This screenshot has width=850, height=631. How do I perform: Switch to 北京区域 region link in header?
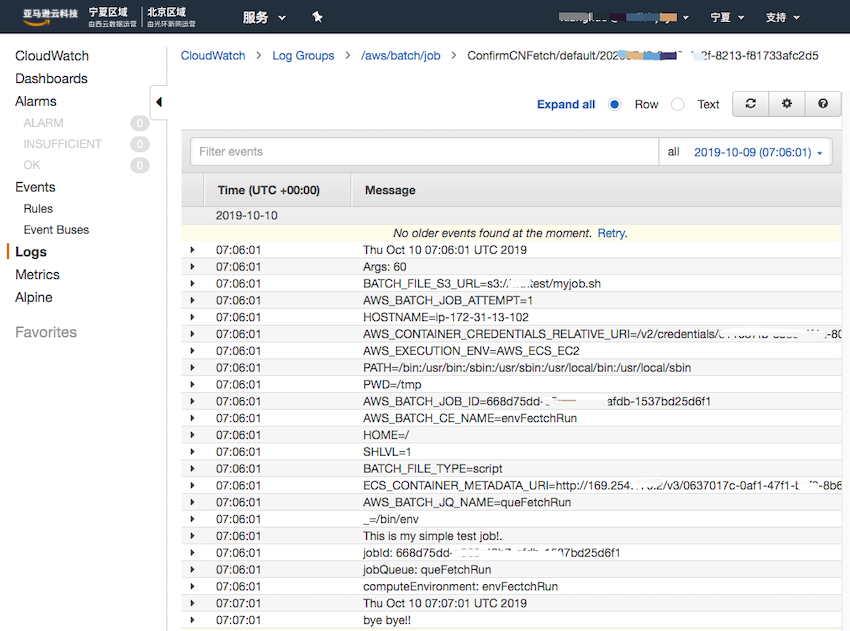pyautogui.click(x=171, y=17)
